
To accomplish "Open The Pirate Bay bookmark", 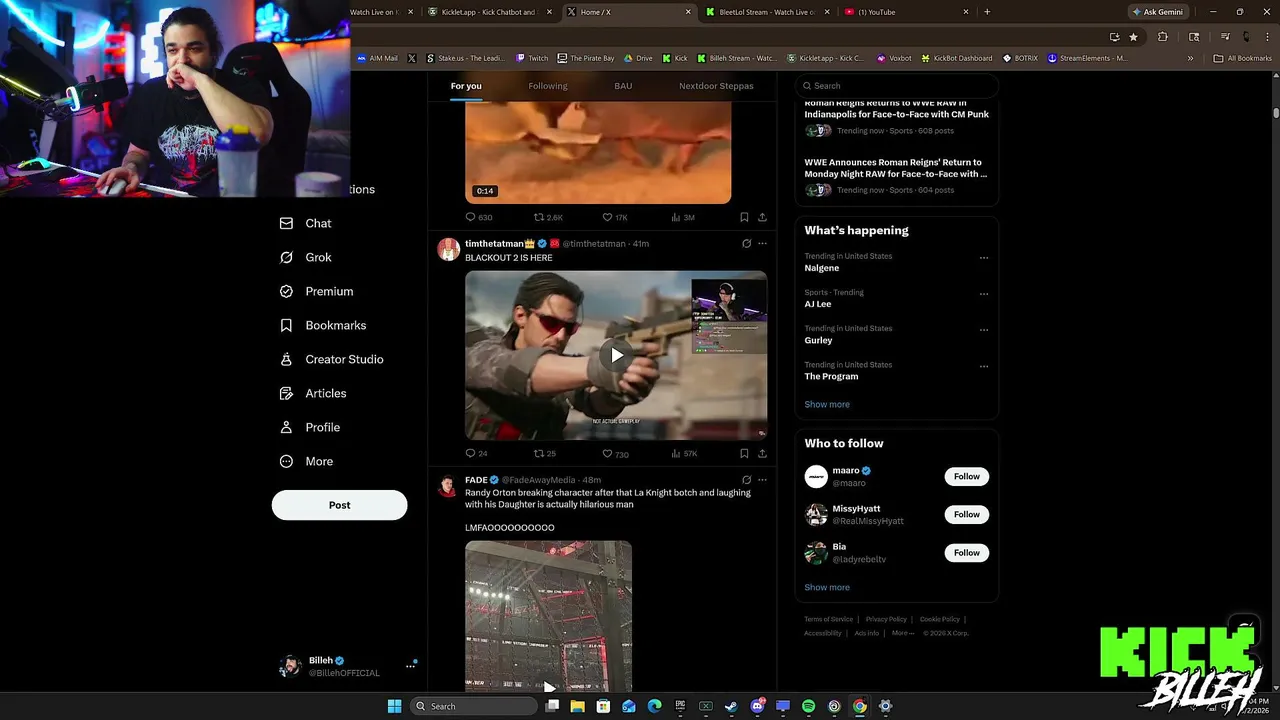I will (x=586, y=58).
